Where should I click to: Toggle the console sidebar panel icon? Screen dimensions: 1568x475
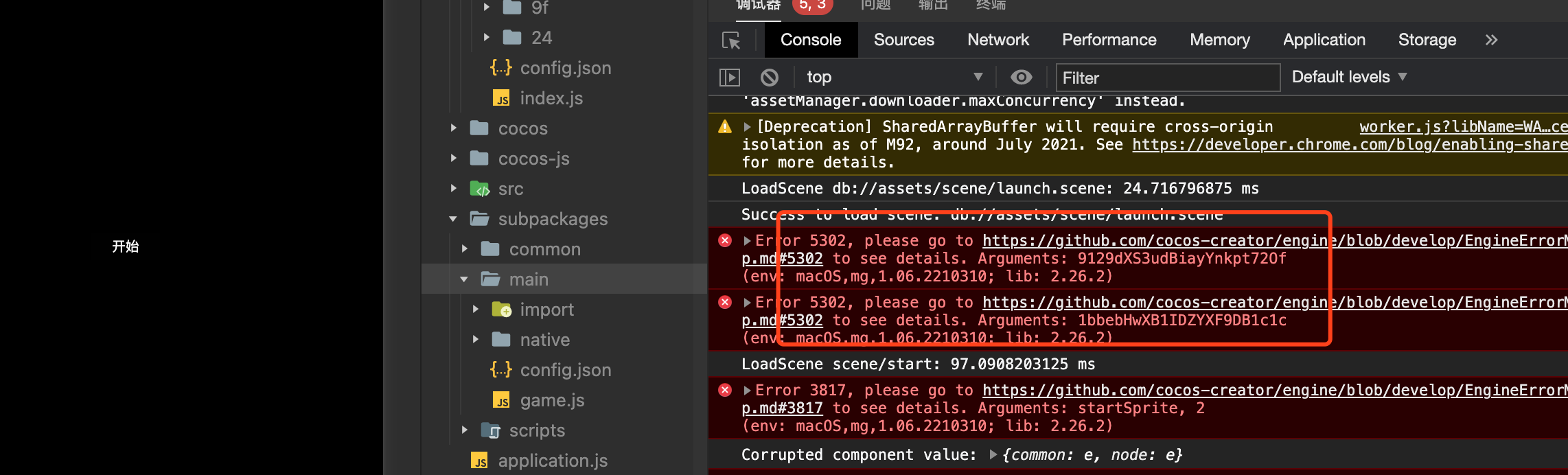coord(729,78)
